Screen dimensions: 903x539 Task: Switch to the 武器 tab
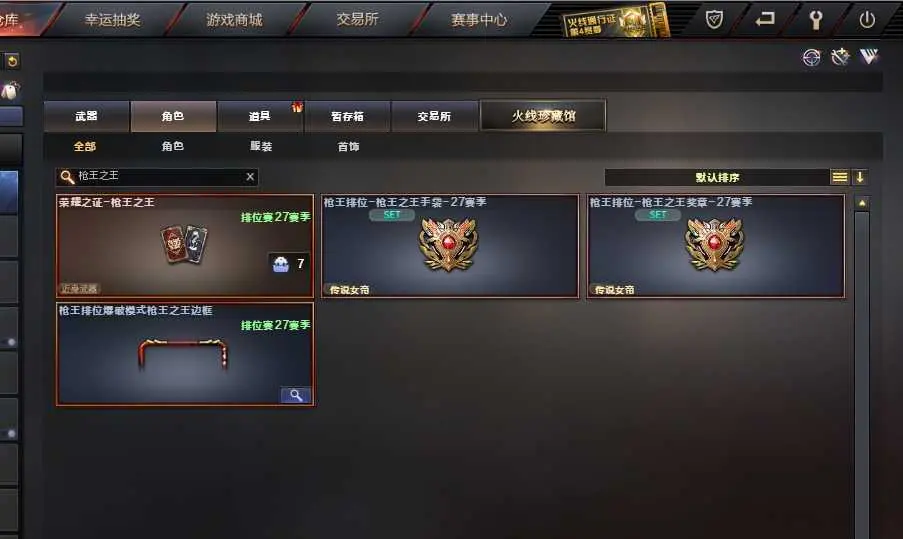coord(86,116)
